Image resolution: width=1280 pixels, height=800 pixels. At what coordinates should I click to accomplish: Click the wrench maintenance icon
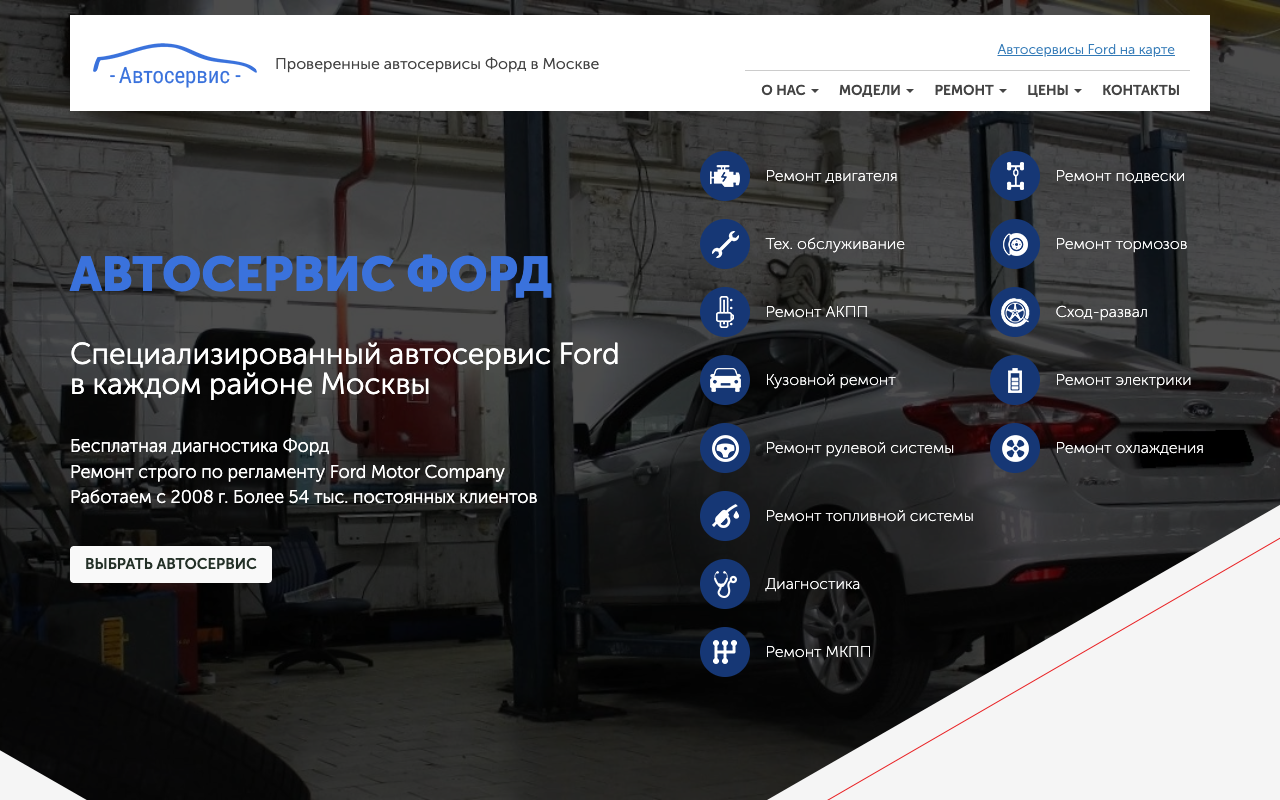[725, 244]
